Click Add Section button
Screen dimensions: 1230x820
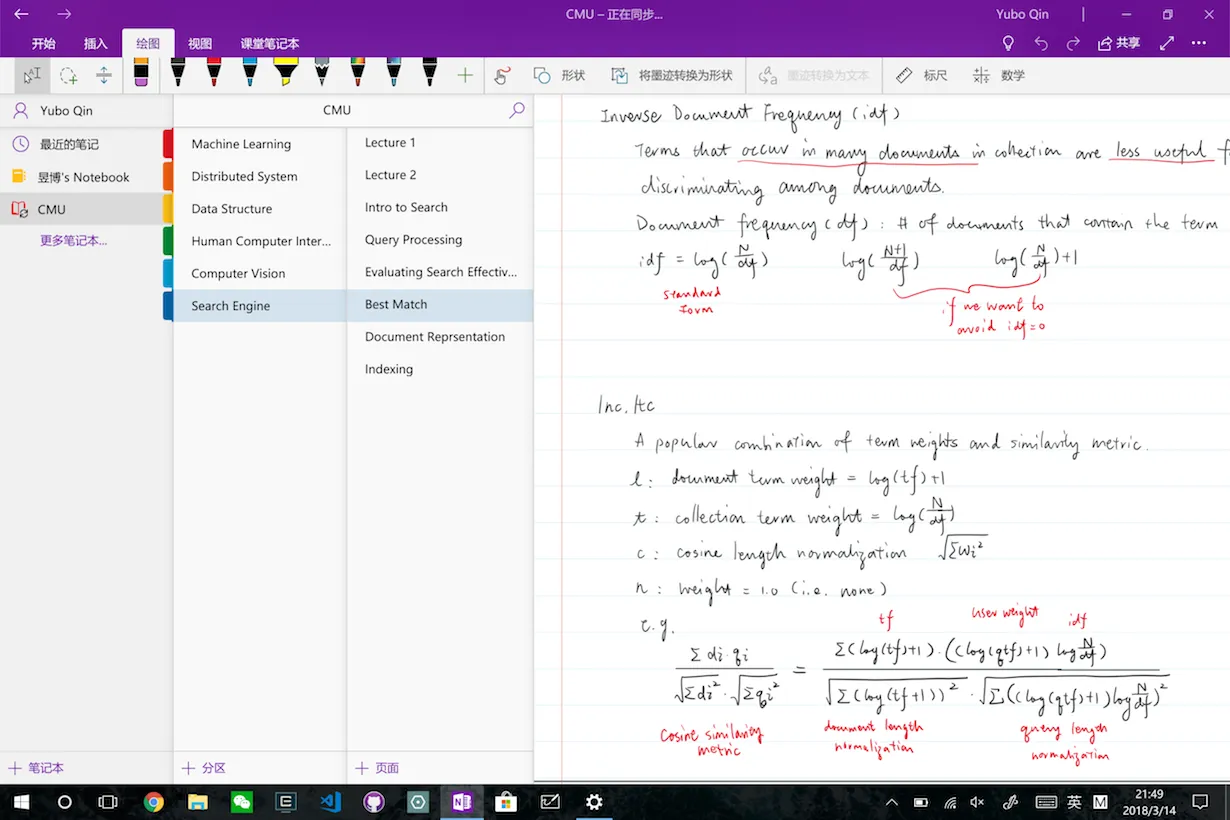pyautogui.click(x=203, y=768)
